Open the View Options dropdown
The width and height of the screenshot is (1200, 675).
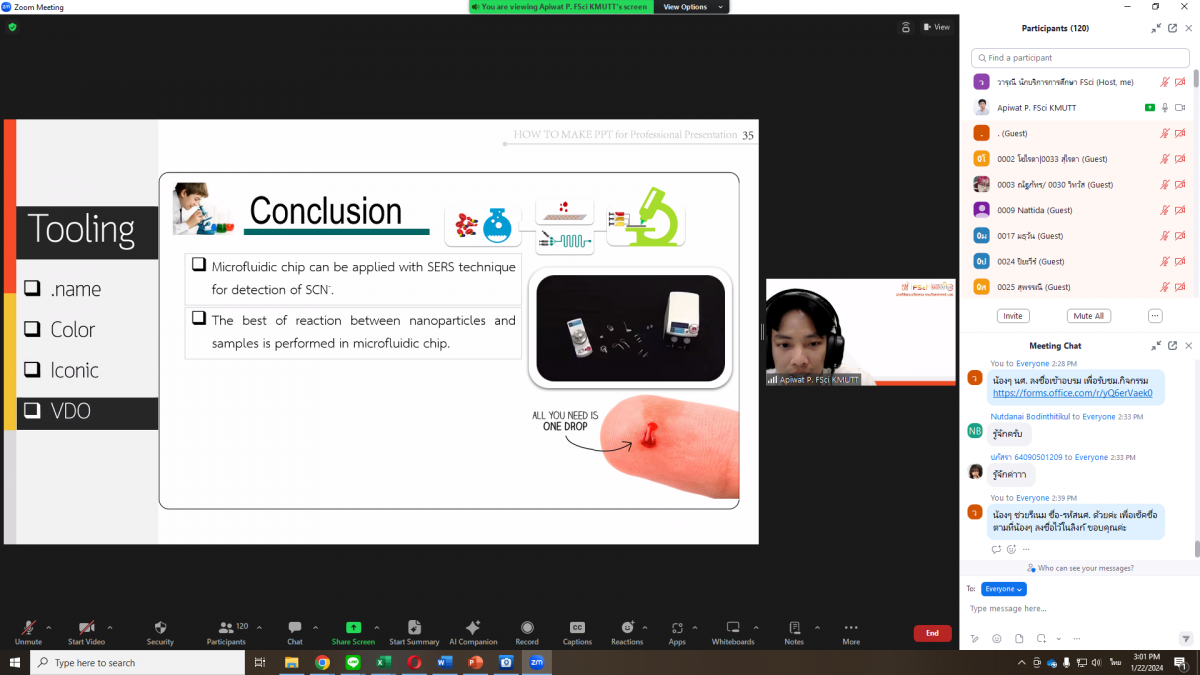coord(691,7)
